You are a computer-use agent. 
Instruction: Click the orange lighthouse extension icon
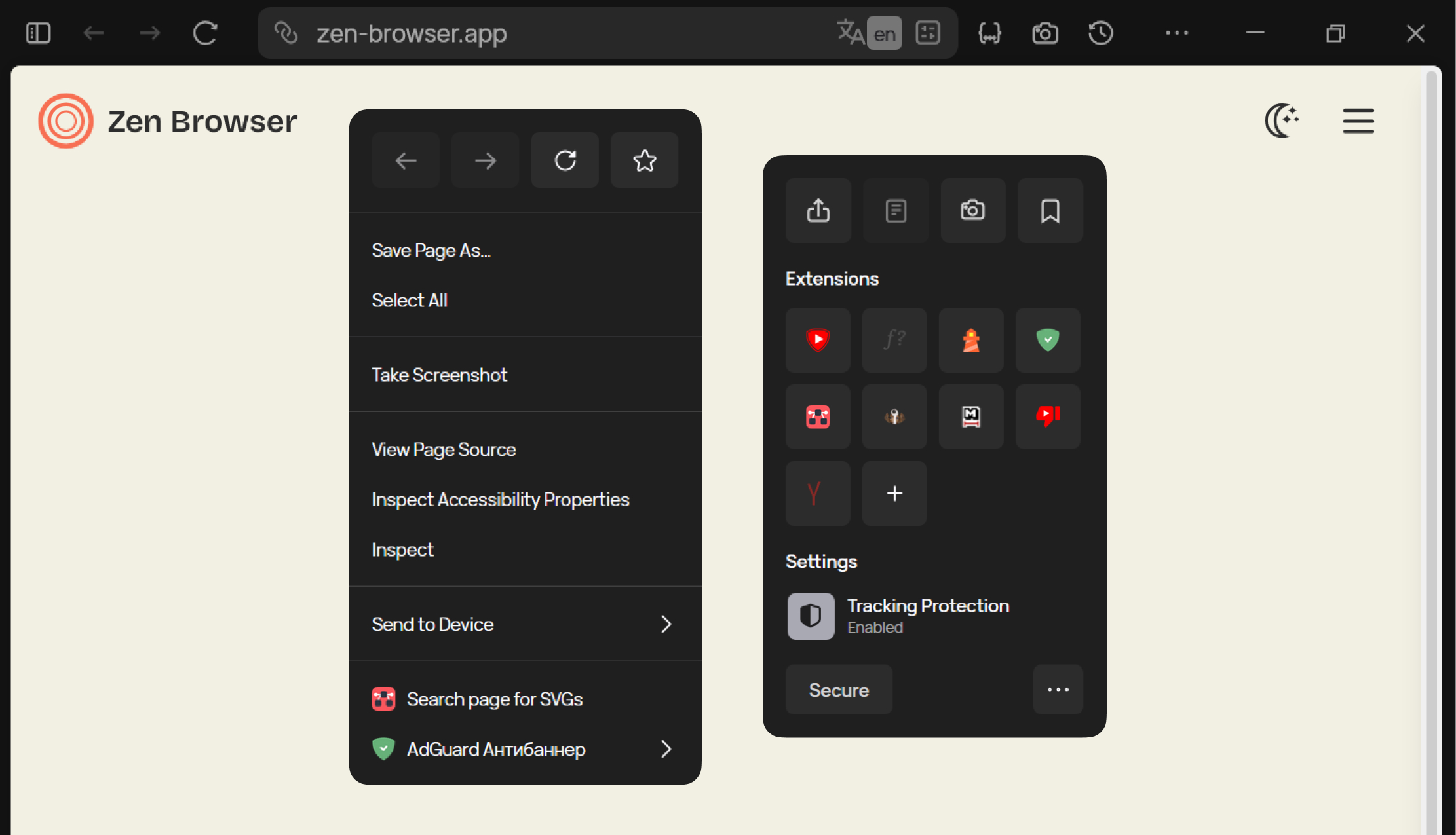[x=970, y=340]
